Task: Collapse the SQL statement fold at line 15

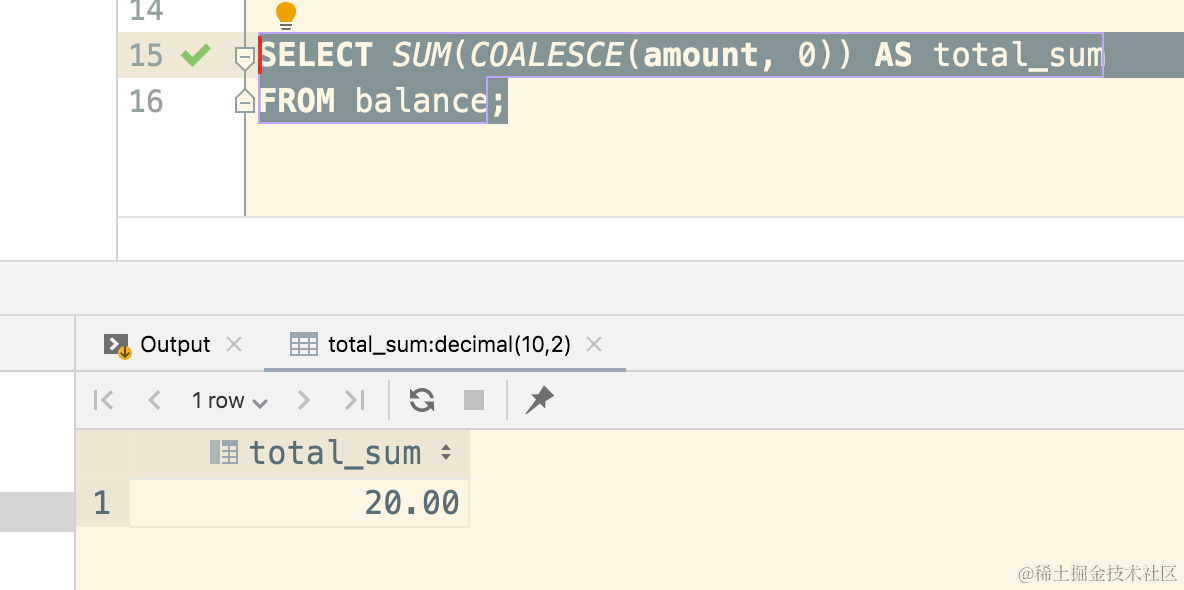Action: pos(243,58)
